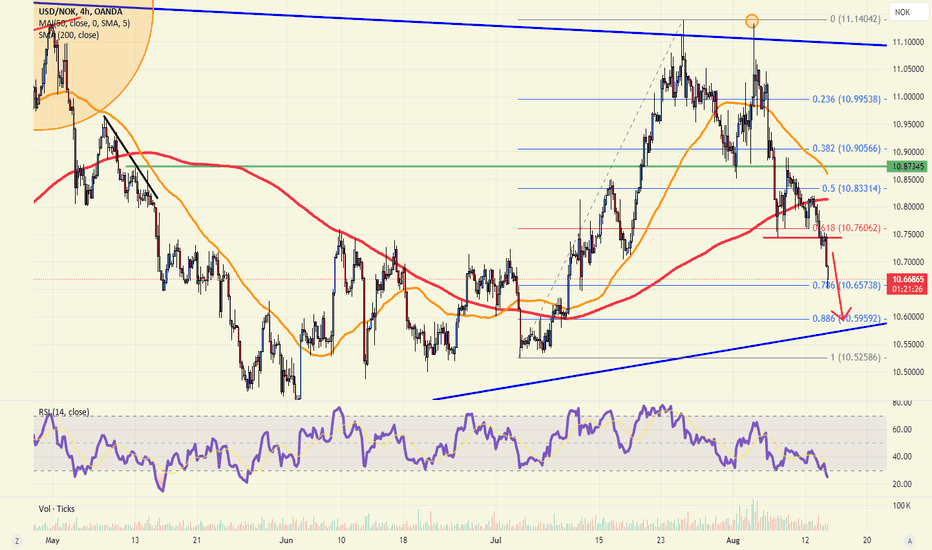Click the Aug label on the time axis

733,540
